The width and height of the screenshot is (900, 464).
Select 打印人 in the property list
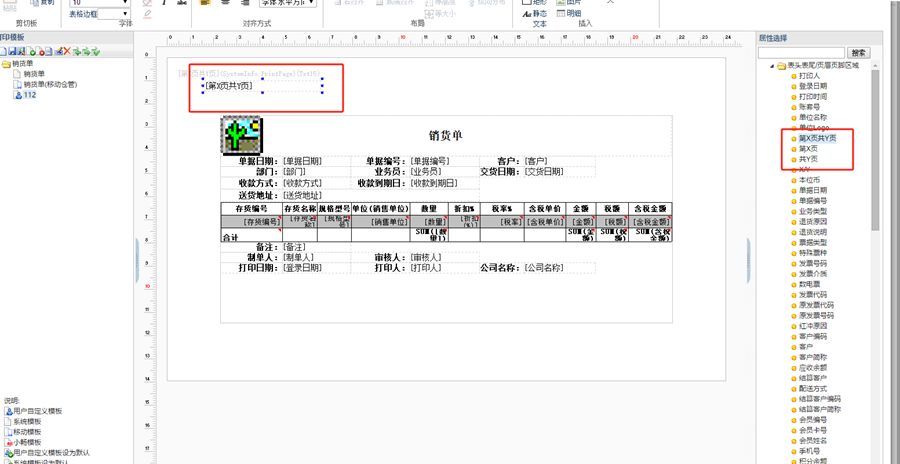pyautogui.click(x=809, y=76)
